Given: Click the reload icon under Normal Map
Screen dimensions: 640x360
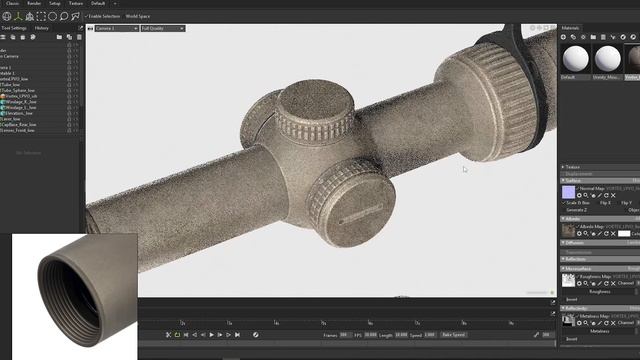Looking at the screenshot, I should point(606,196).
